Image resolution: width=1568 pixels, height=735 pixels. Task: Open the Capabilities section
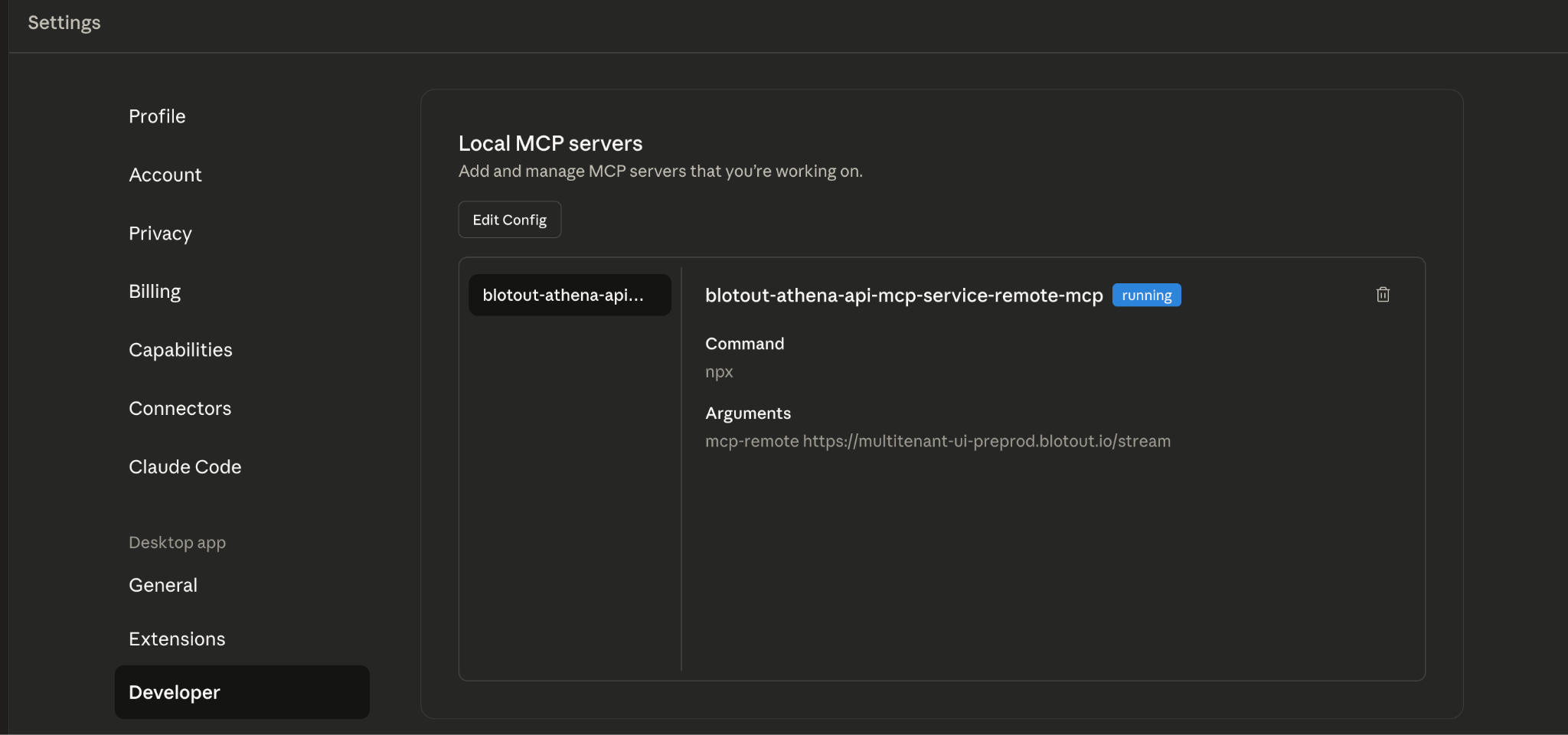tap(181, 350)
